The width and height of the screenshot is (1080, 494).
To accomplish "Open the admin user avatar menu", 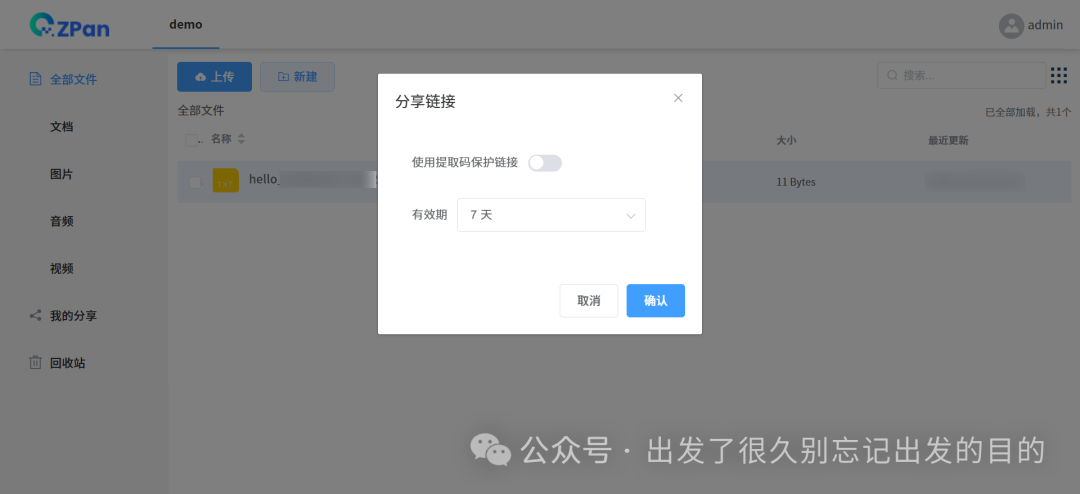I will (1011, 25).
